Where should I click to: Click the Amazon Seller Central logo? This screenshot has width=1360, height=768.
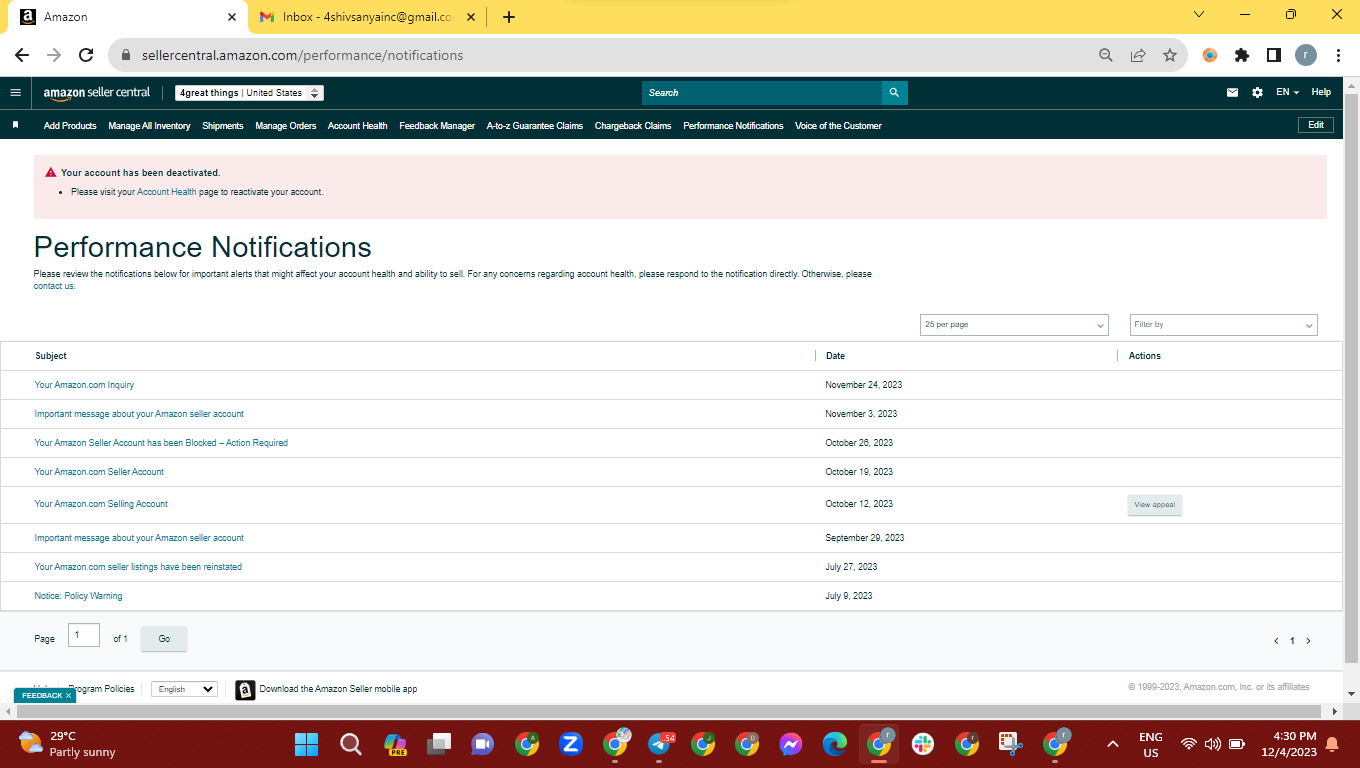click(x=97, y=92)
